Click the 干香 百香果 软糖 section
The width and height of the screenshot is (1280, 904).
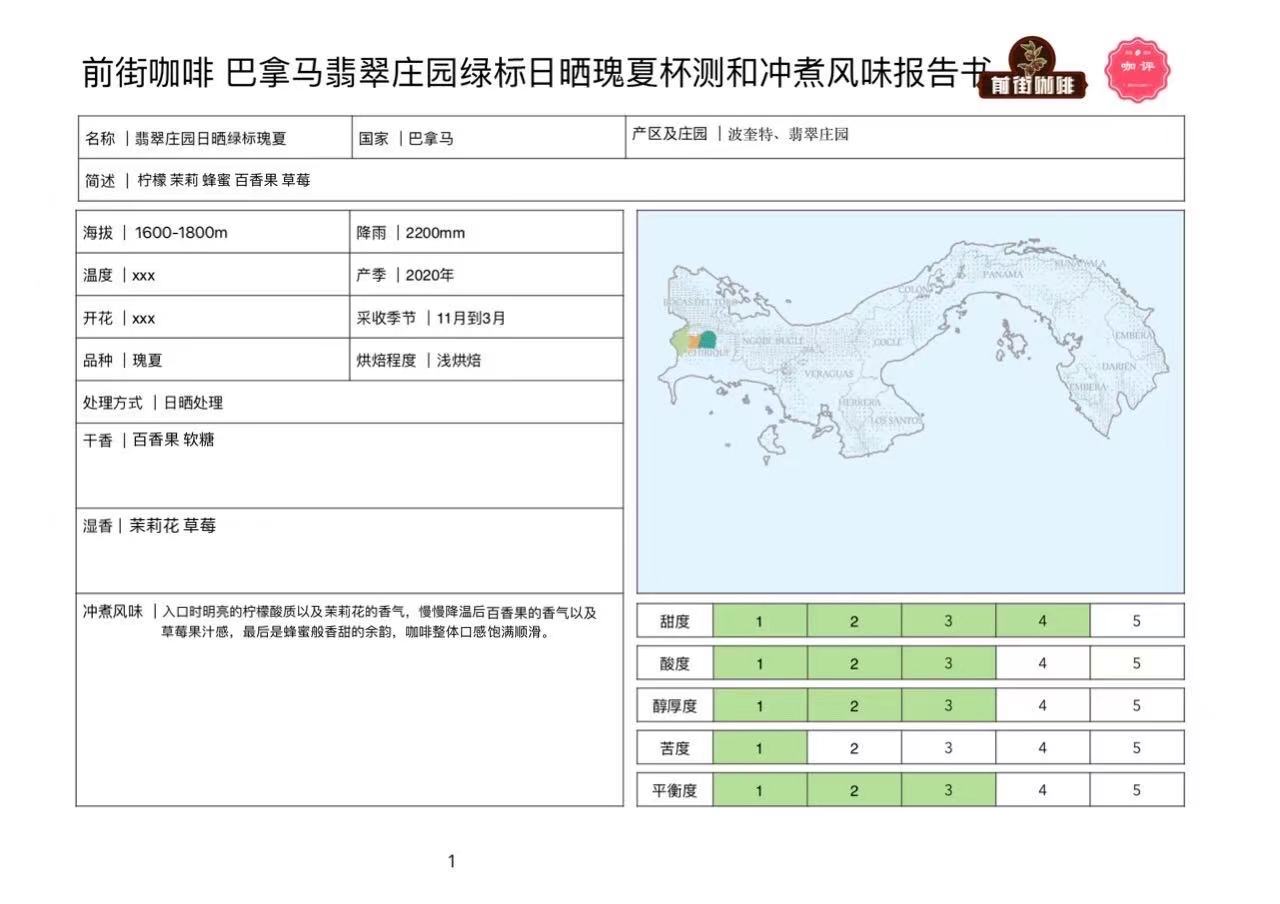348,464
